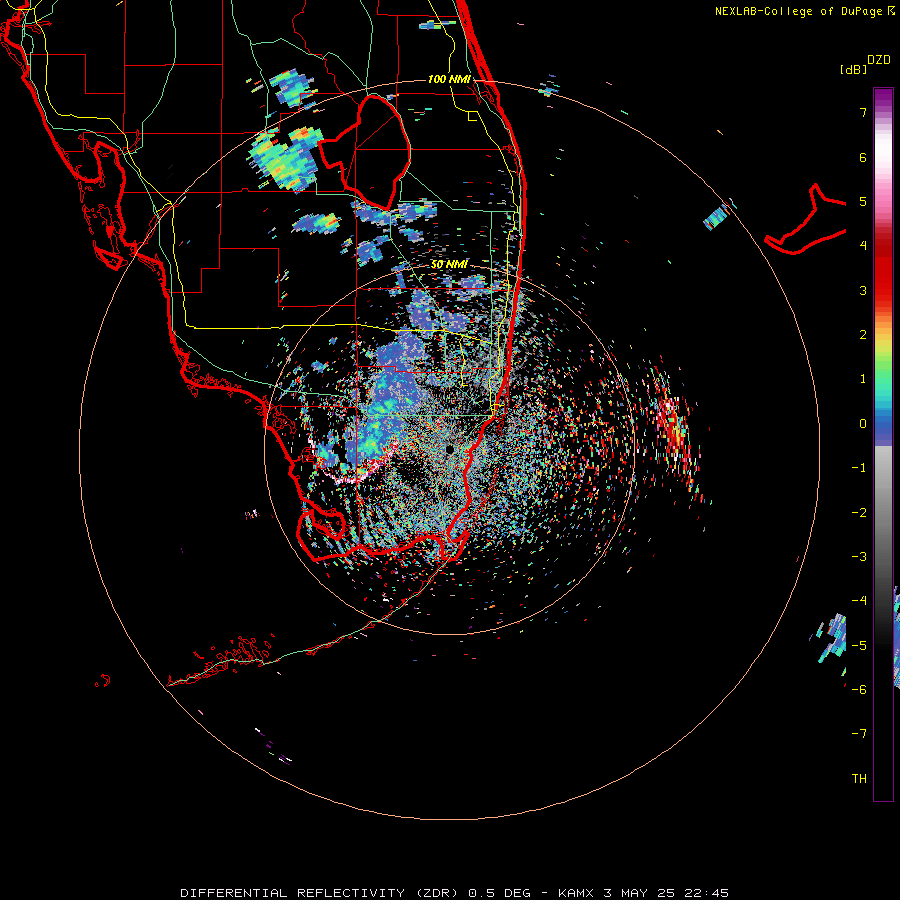Click the ZDR color bar legend
Screen dimensions: 900x900
(x=883, y=444)
